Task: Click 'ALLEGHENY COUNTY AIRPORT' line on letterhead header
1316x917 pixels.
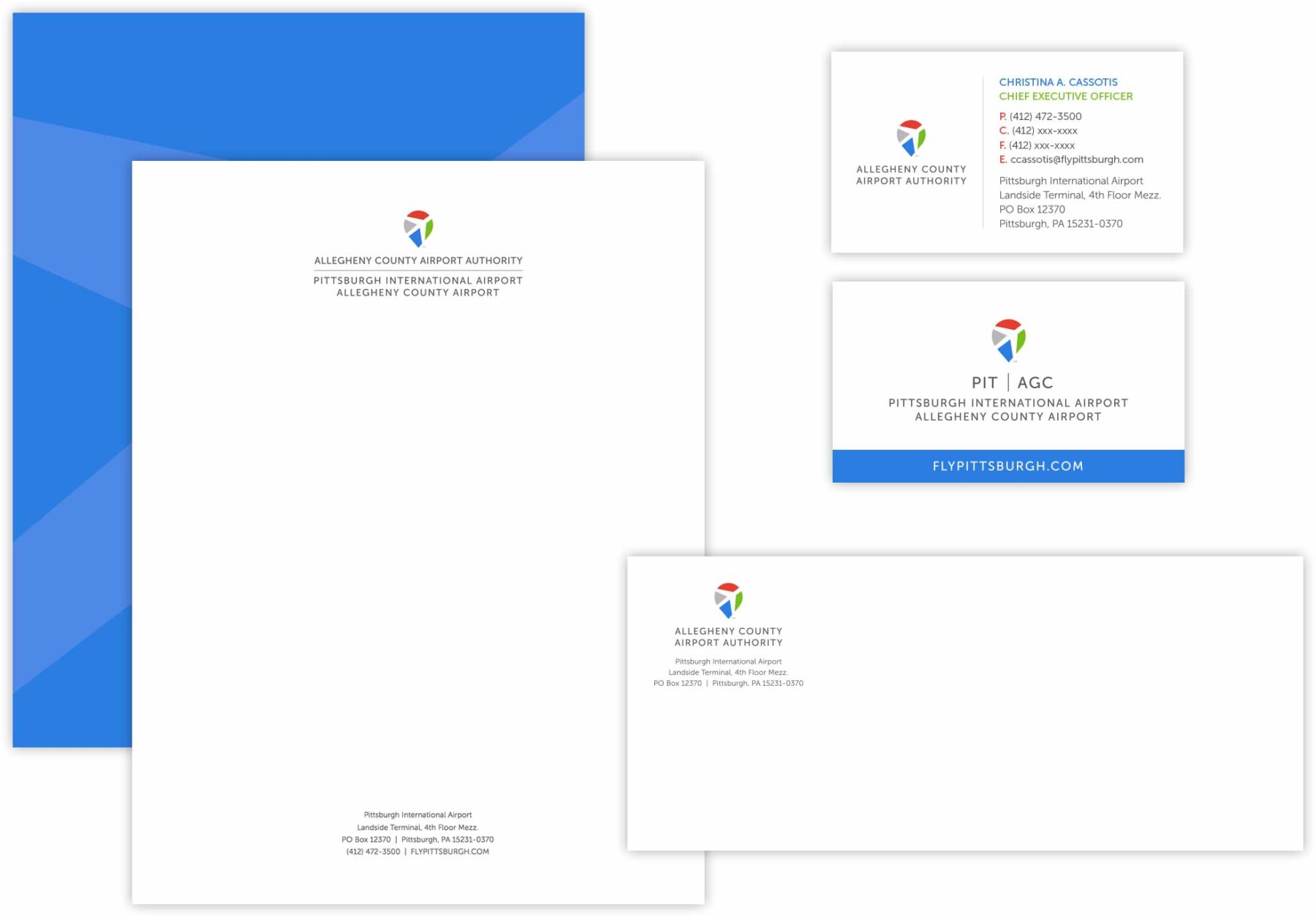Action: 418,293
